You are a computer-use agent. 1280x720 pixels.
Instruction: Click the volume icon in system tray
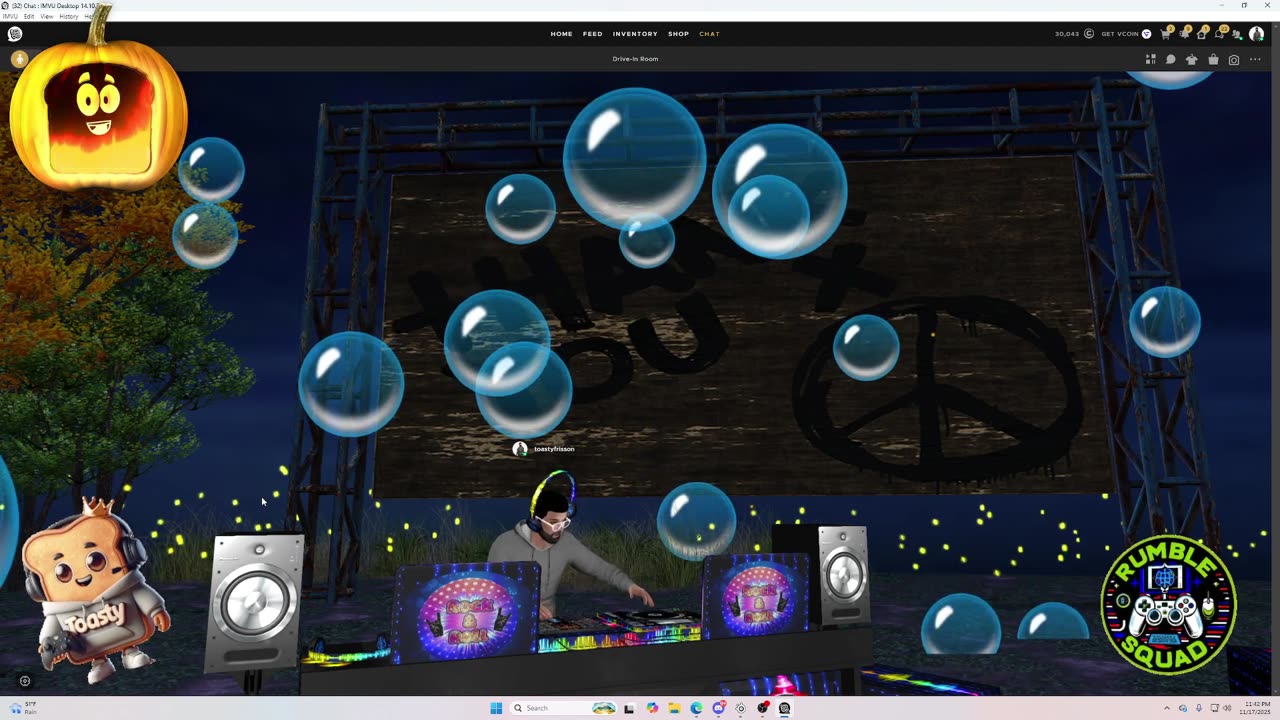pos(1227,708)
